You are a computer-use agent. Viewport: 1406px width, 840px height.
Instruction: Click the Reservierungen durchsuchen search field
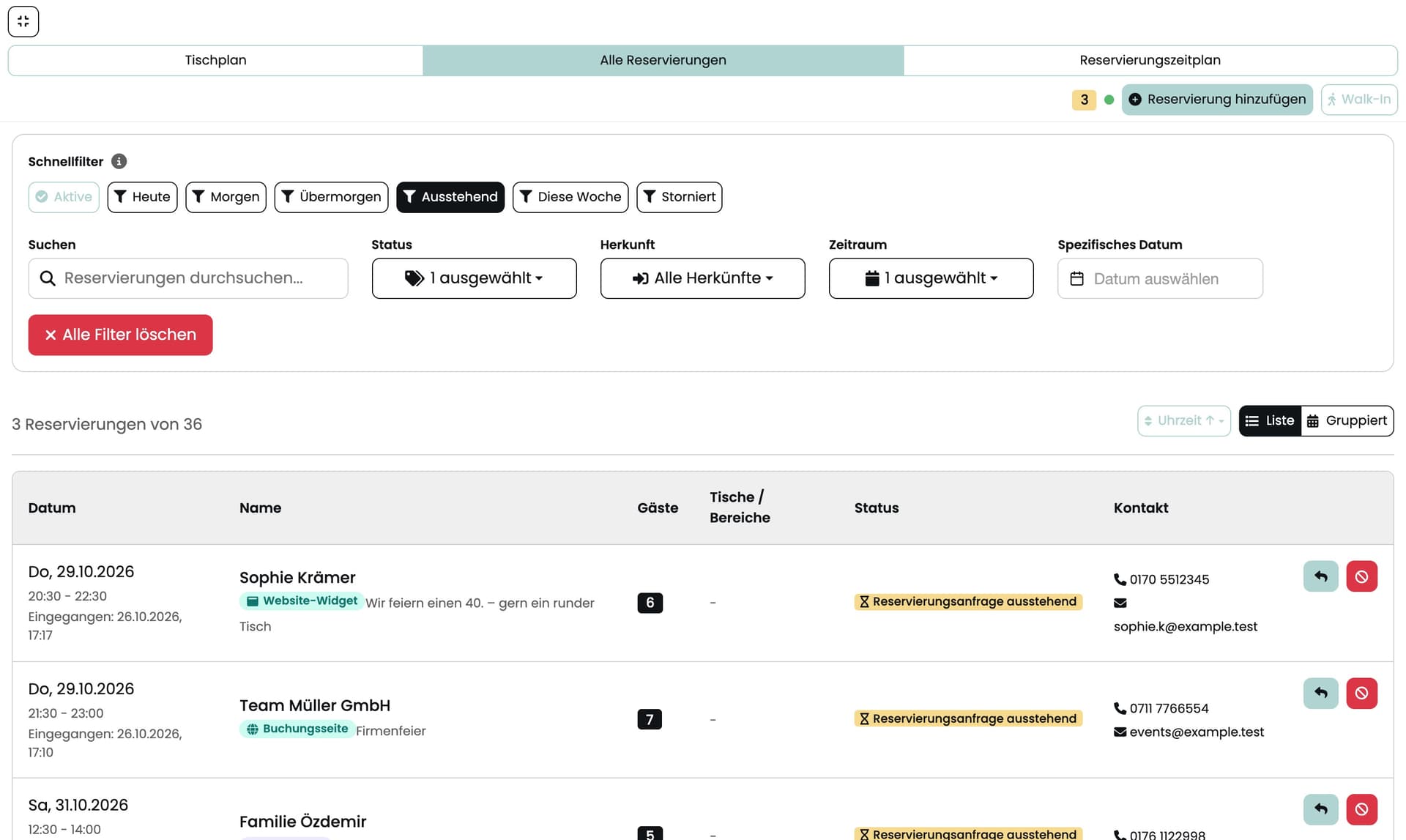(x=188, y=278)
